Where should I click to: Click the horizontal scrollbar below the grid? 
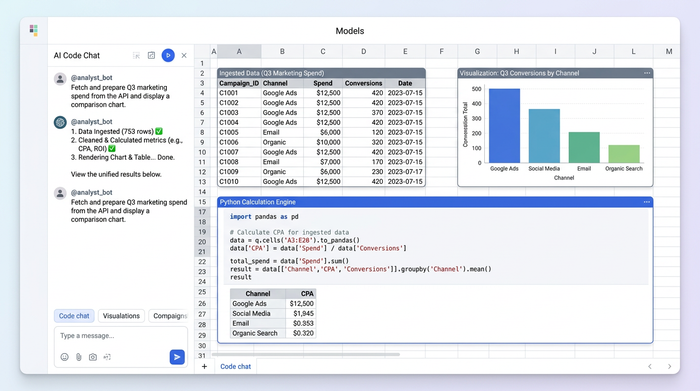coord(306,354)
